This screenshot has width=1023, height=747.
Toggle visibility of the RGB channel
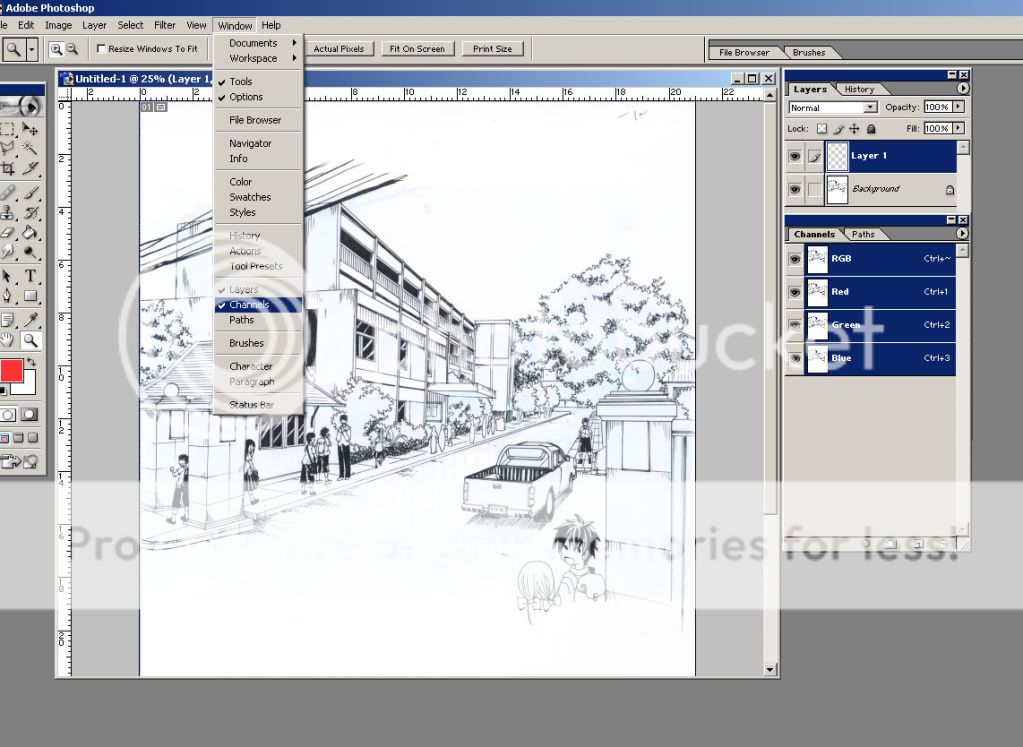pos(795,259)
